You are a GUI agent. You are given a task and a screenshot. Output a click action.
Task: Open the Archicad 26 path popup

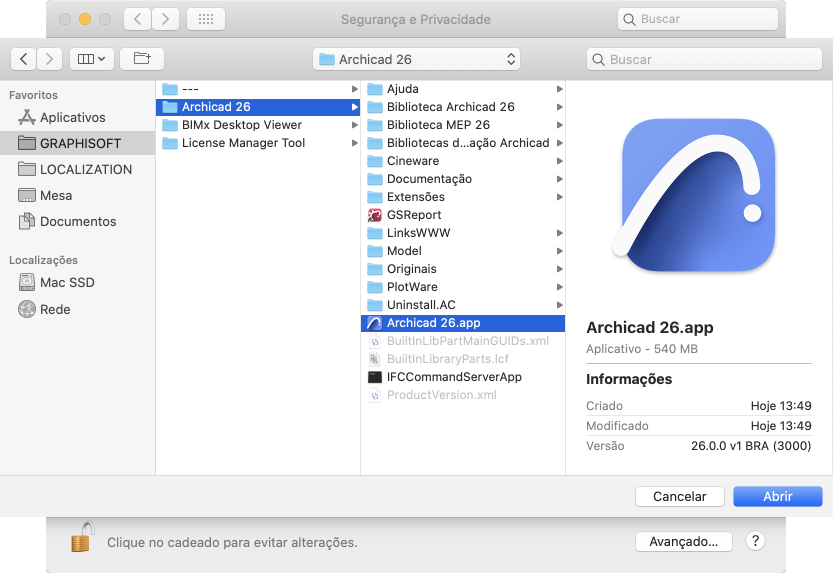(x=416, y=59)
